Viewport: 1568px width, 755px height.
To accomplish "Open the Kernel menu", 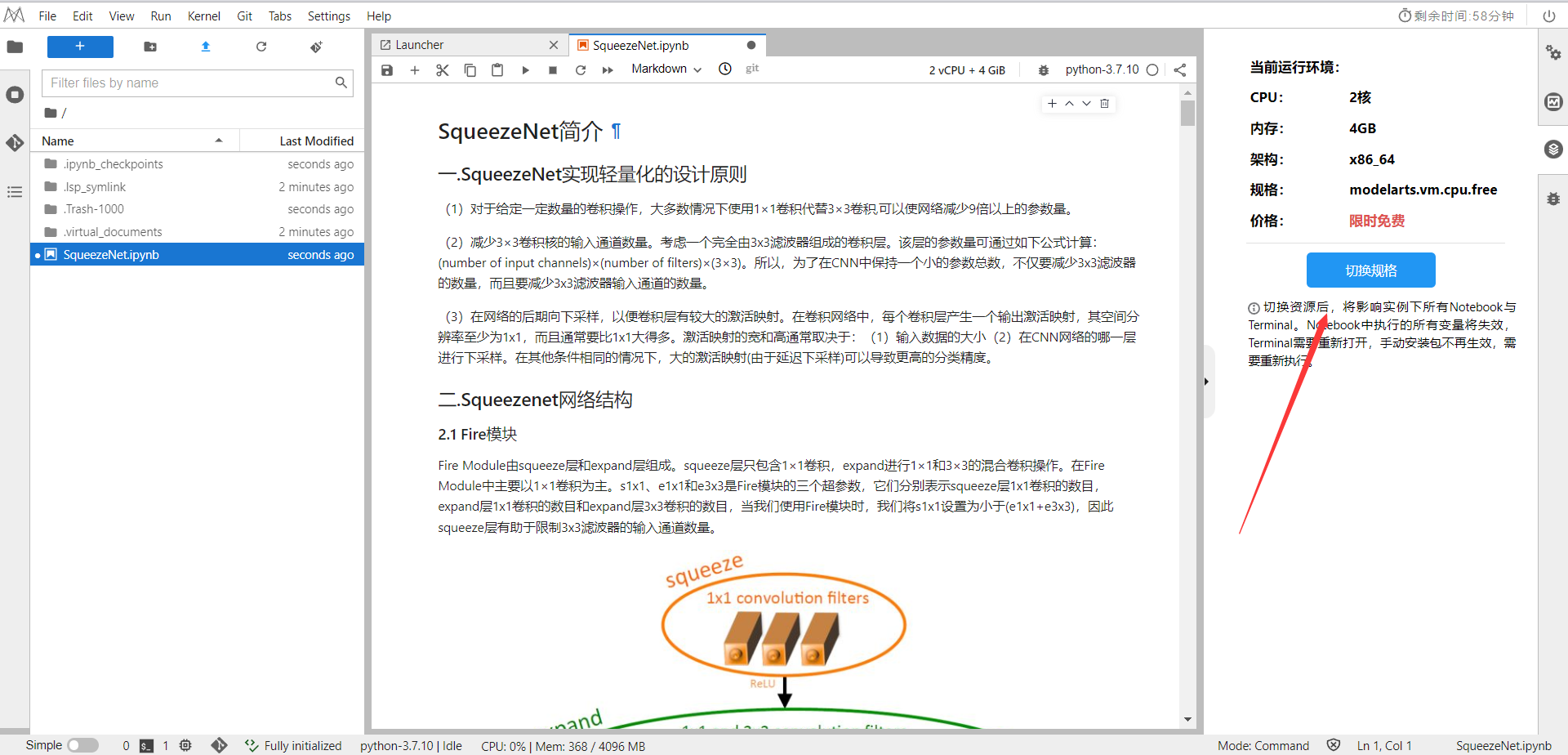I will tap(203, 16).
